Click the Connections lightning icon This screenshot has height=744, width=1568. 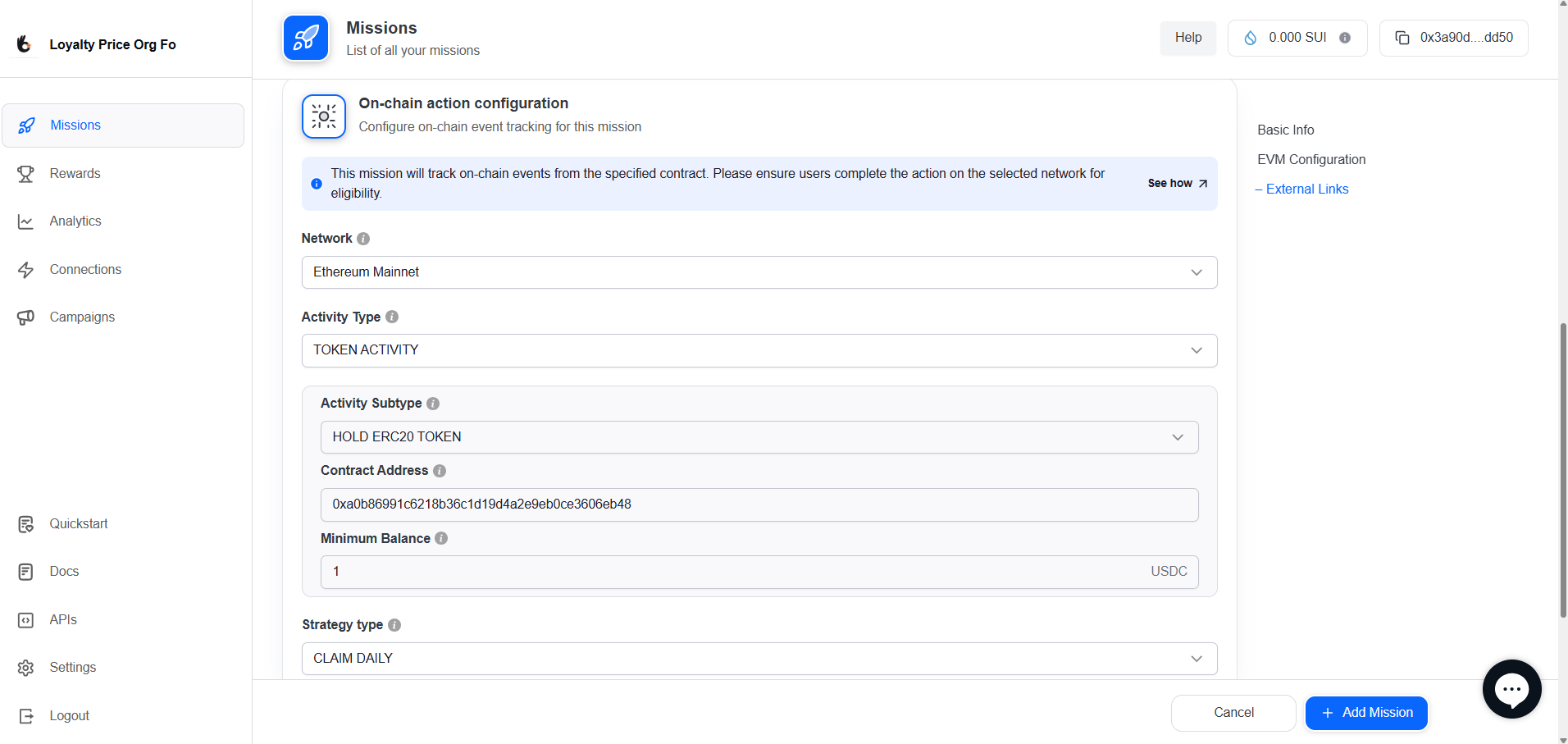coord(26,270)
